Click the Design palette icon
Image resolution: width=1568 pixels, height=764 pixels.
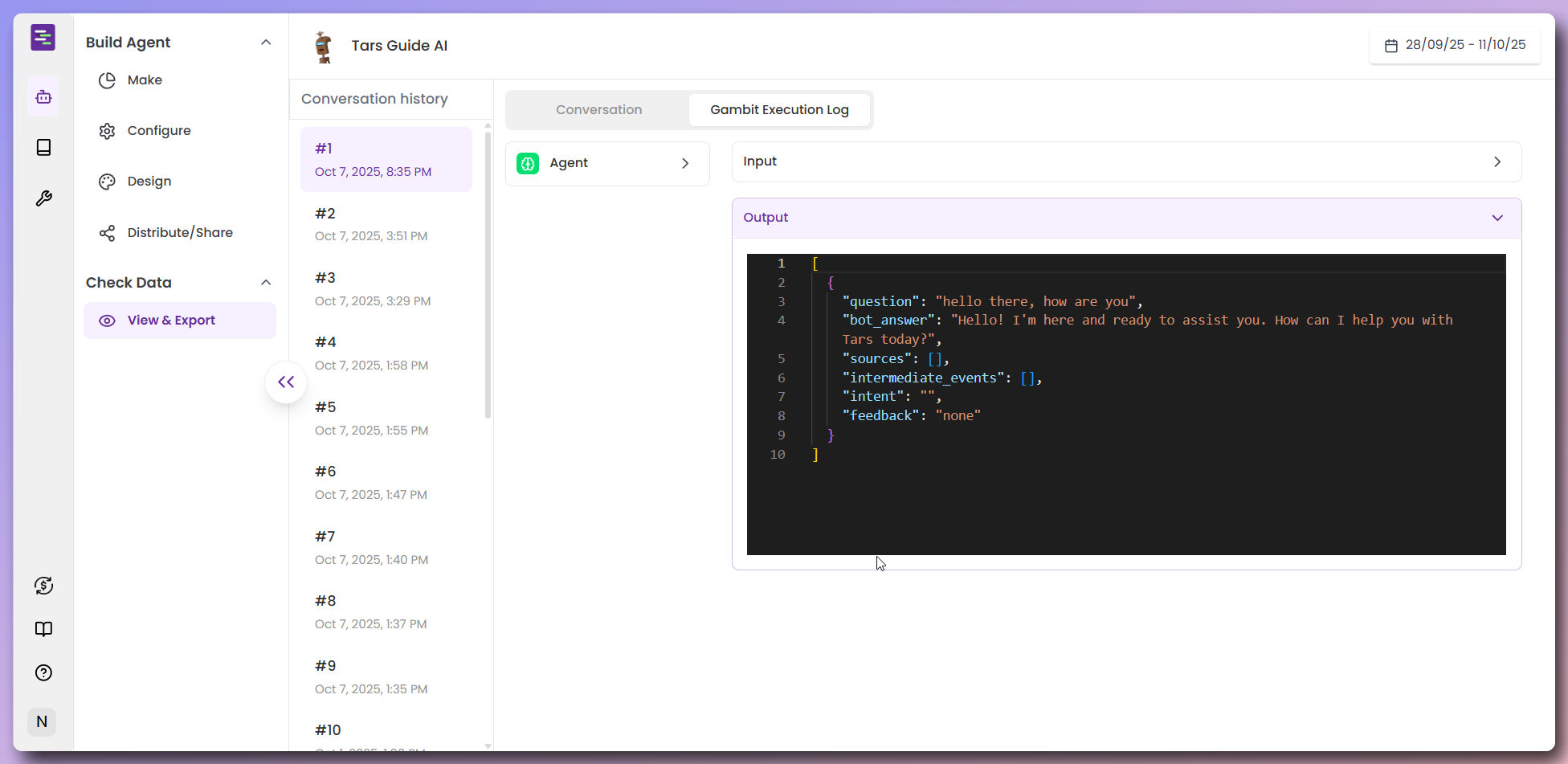pos(107,182)
